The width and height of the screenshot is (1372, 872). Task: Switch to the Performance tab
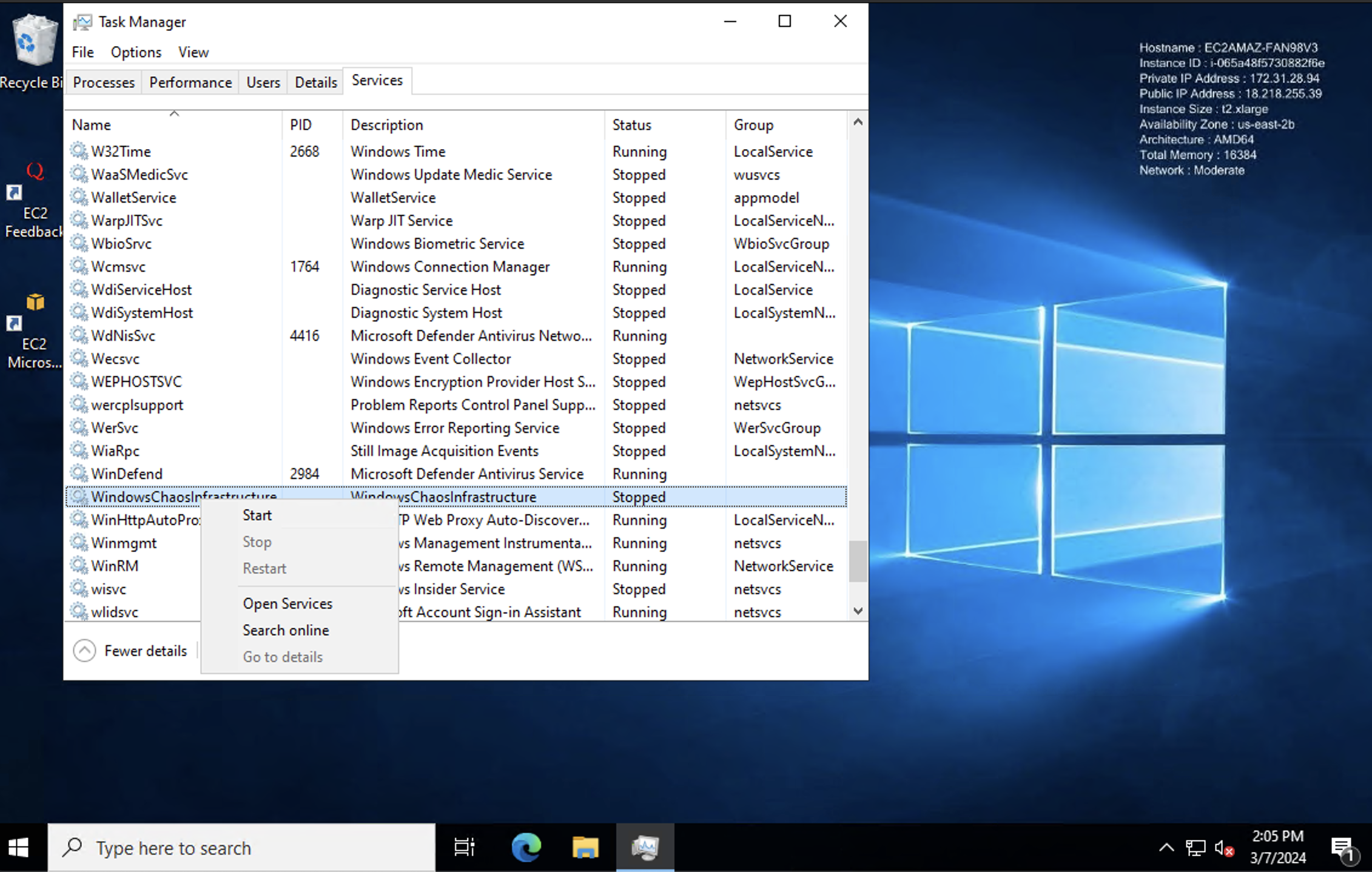[190, 82]
